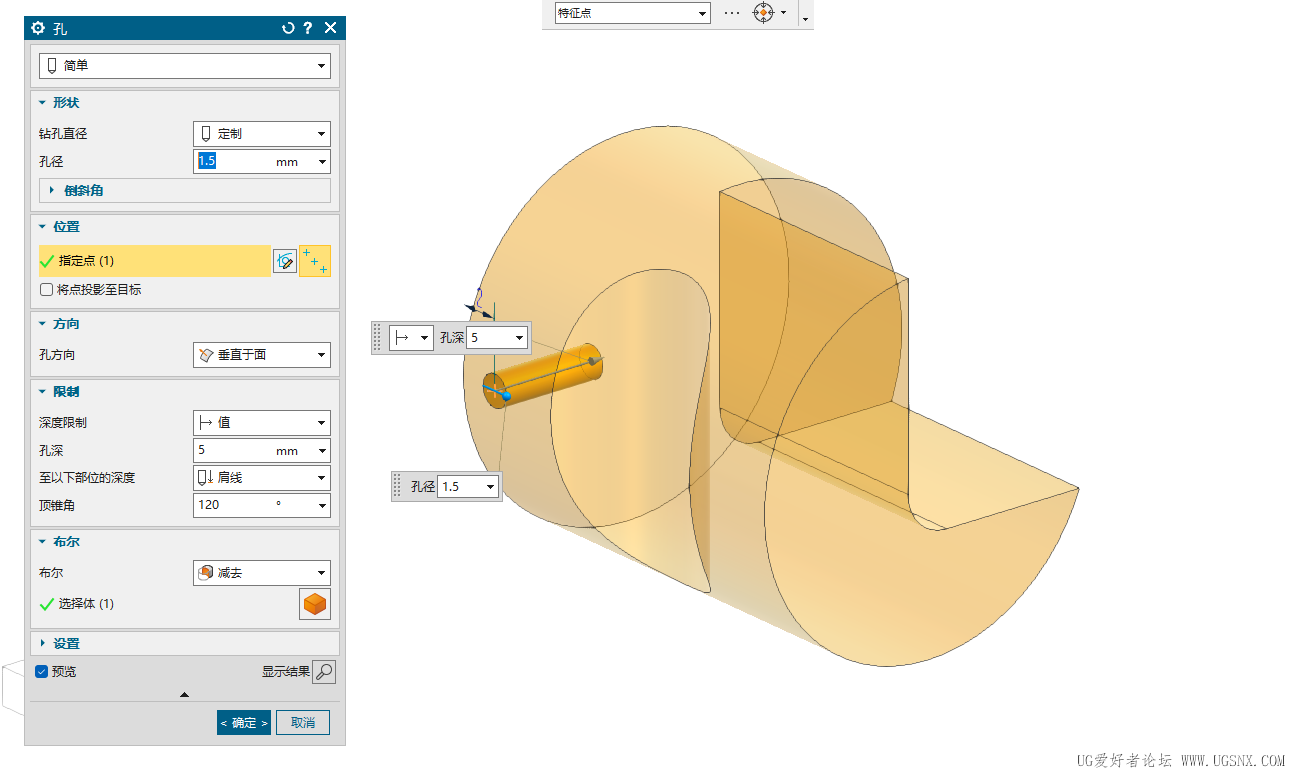Collapse the 方向 section
1290x773 pixels.
(x=42, y=324)
